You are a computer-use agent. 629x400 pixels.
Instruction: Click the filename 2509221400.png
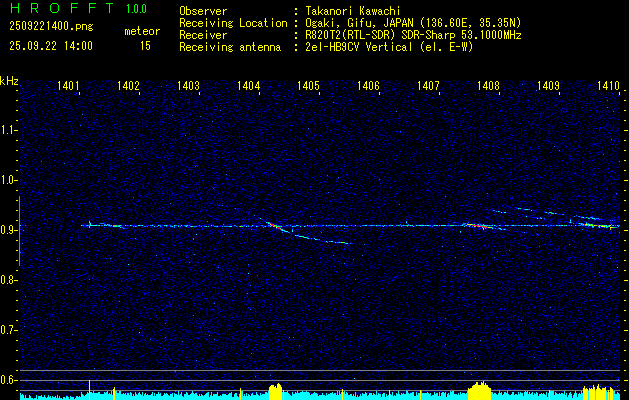pyautogui.click(x=51, y=27)
